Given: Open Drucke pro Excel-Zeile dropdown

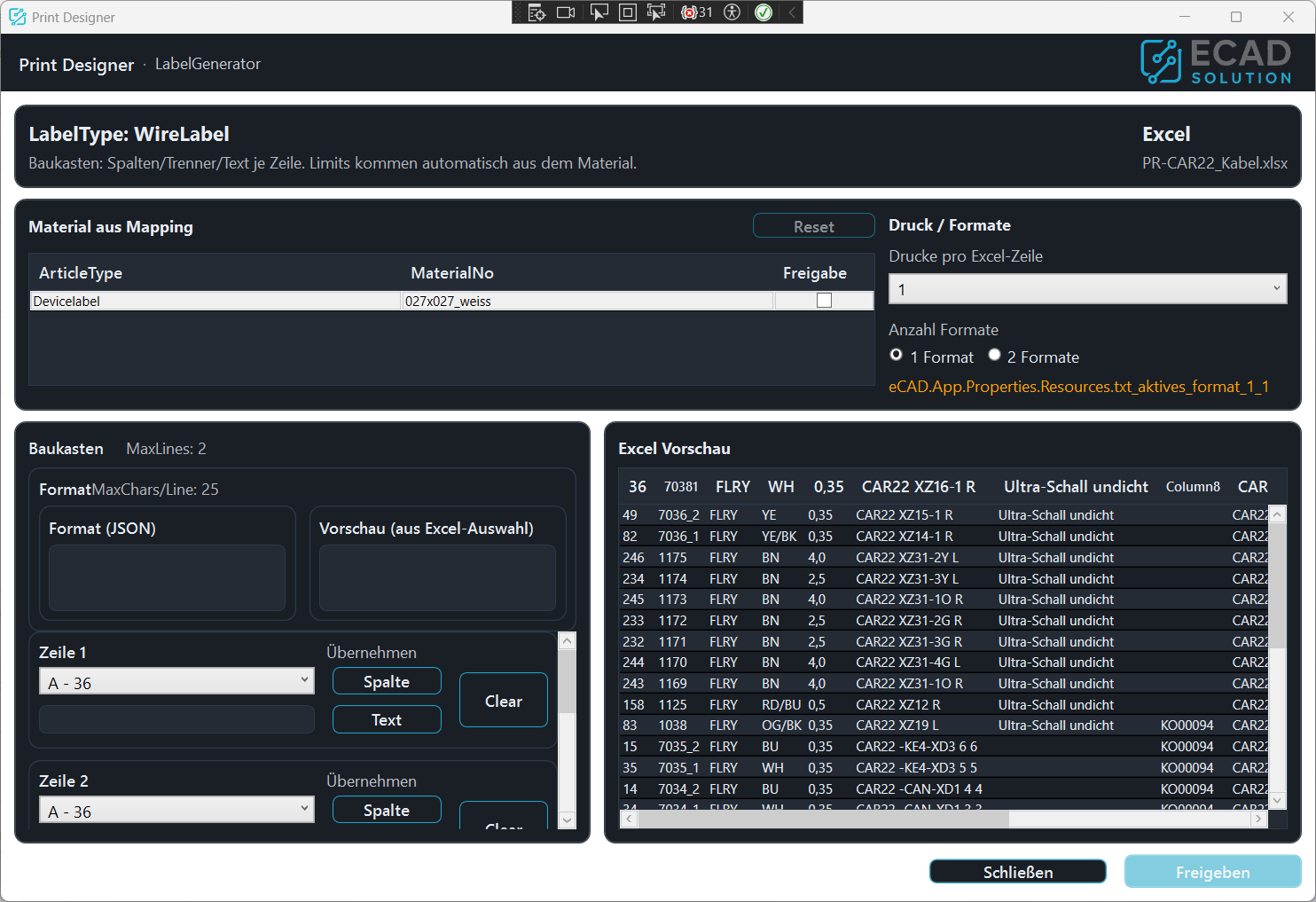Looking at the screenshot, I should 1087,289.
